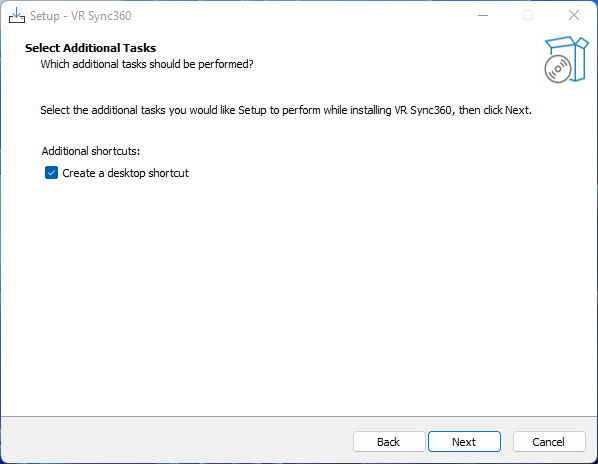
Task: Click the greyed-out maximize window icon
Action: click(528, 16)
